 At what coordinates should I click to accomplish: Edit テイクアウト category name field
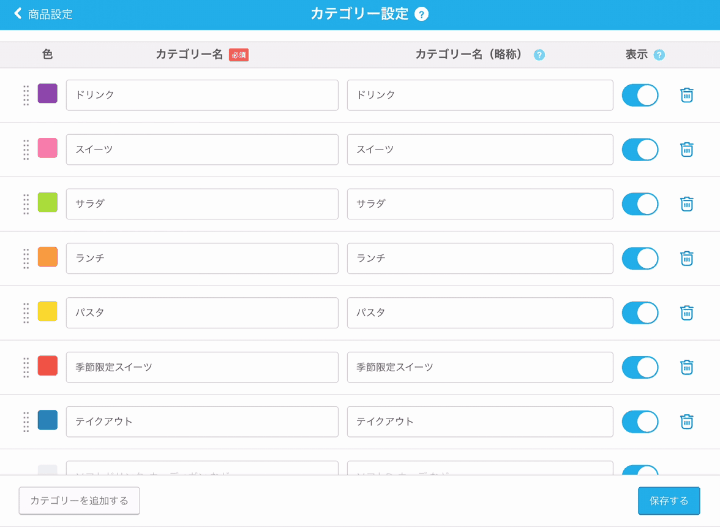[x=202, y=421]
